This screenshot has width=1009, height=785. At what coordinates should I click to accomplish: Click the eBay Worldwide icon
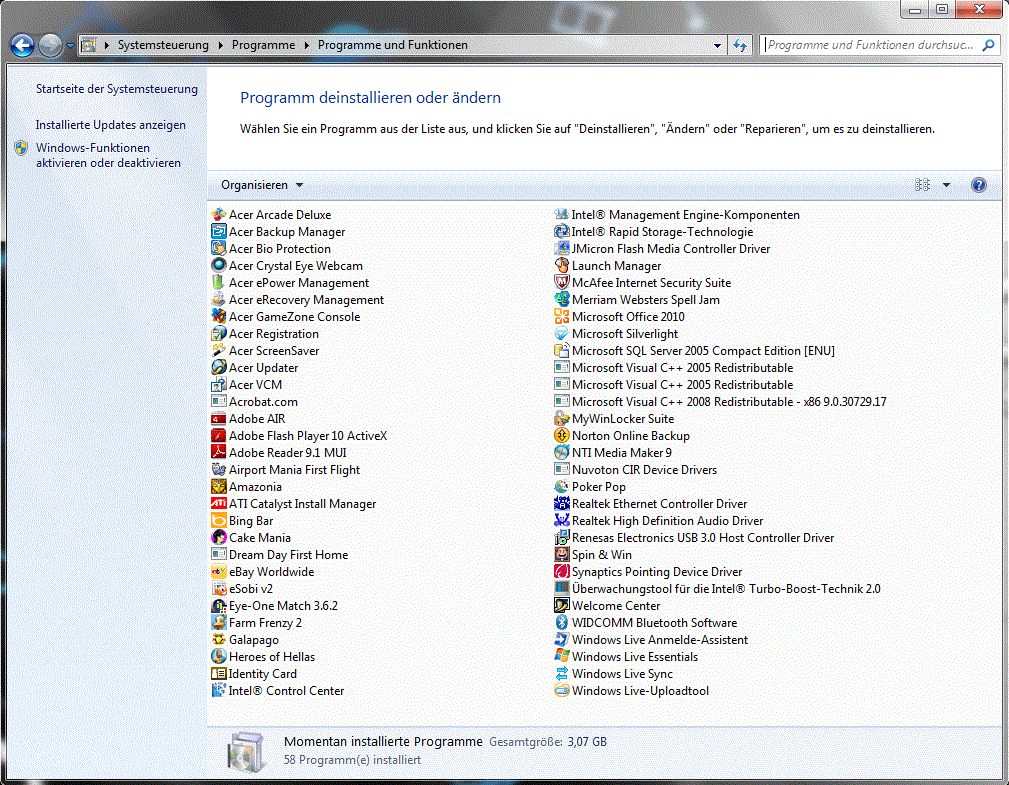coord(219,572)
